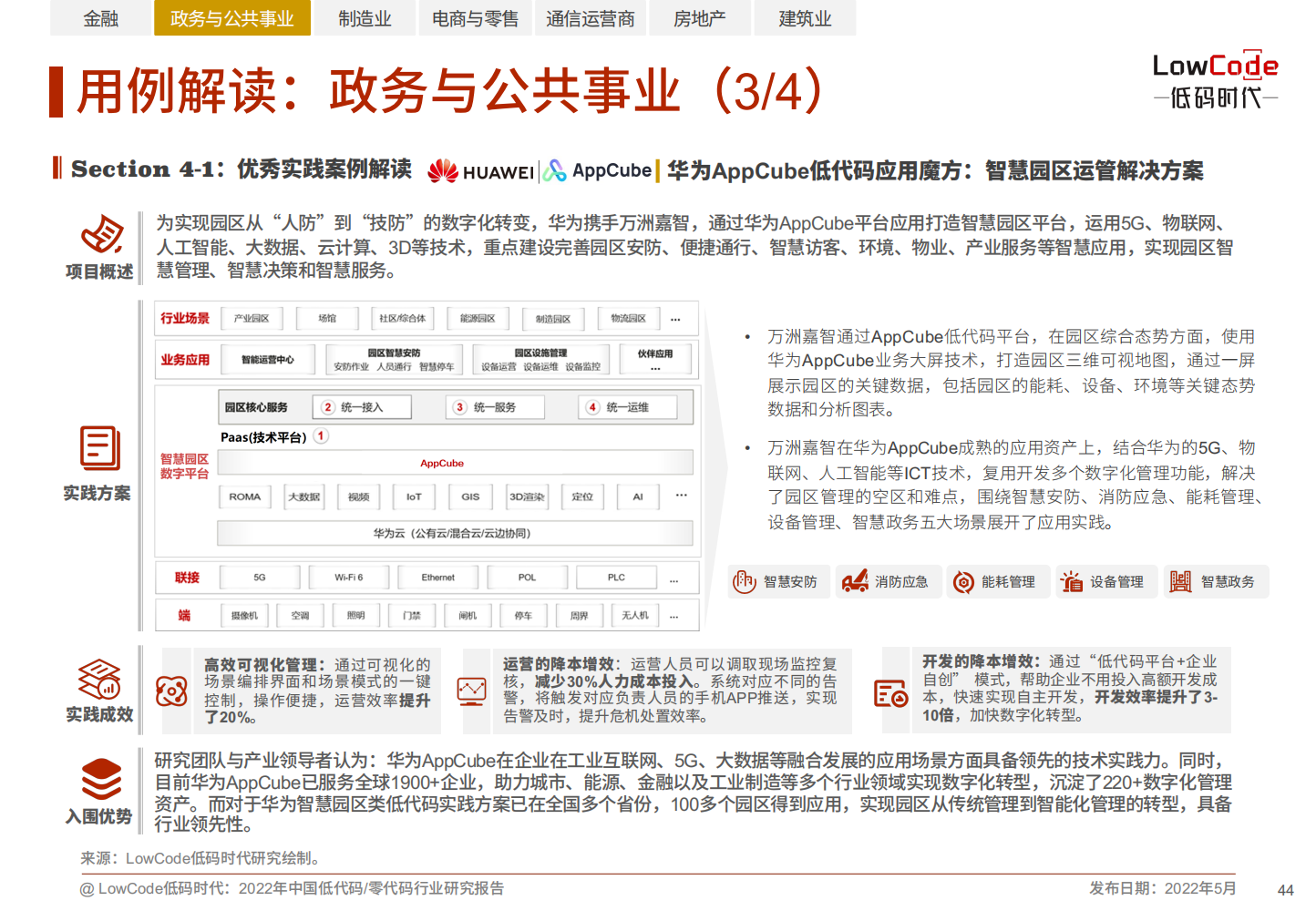Select the 金融 tab

pos(100,18)
